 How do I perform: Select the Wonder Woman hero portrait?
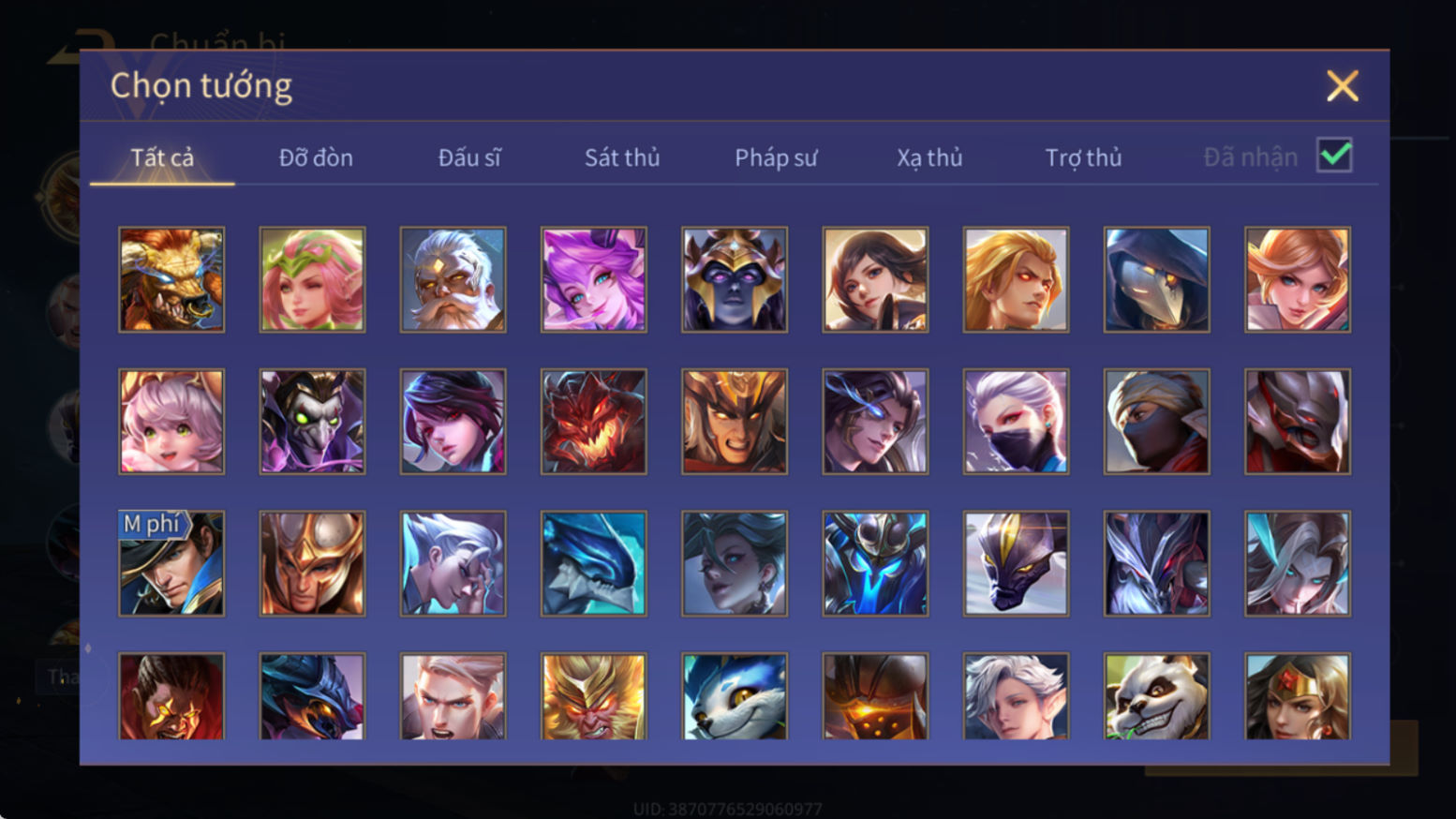point(1298,696)
